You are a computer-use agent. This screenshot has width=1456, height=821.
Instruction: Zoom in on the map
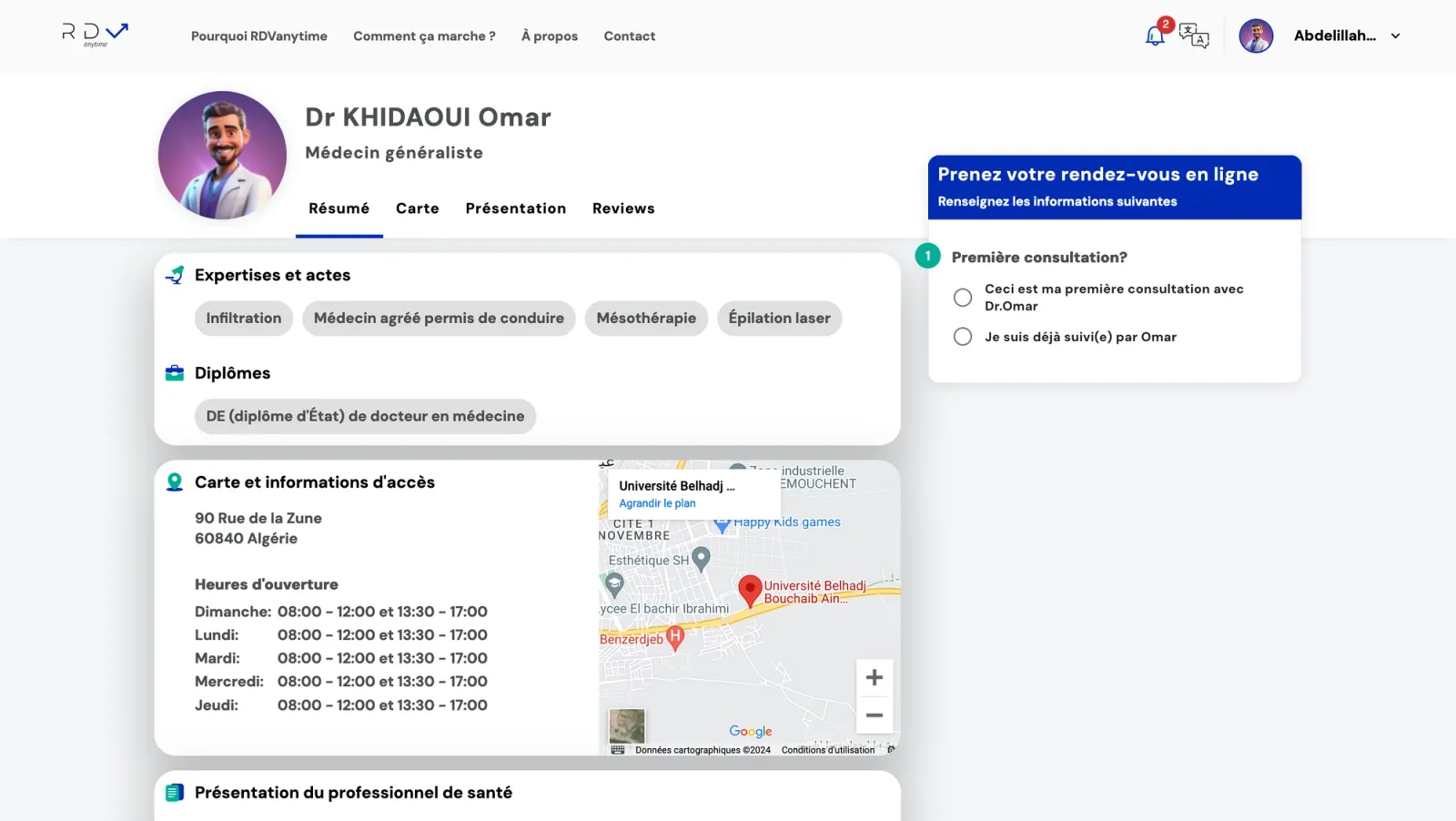pos(875,678)
